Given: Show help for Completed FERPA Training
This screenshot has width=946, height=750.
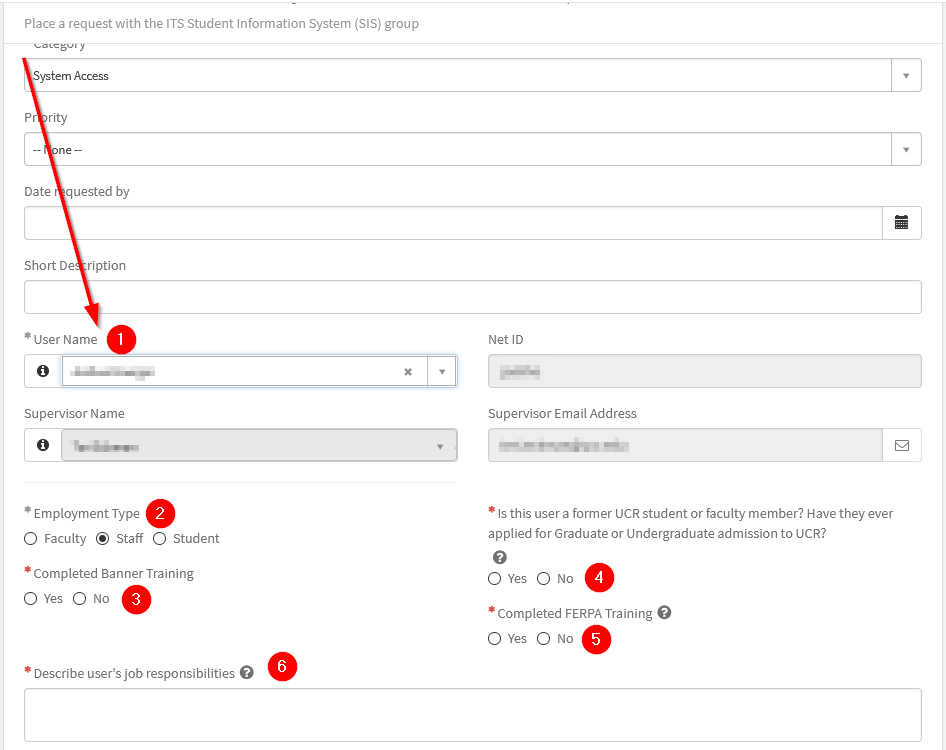Looking at the screenshot, I should pyautogui.click(x=664, y=613).
